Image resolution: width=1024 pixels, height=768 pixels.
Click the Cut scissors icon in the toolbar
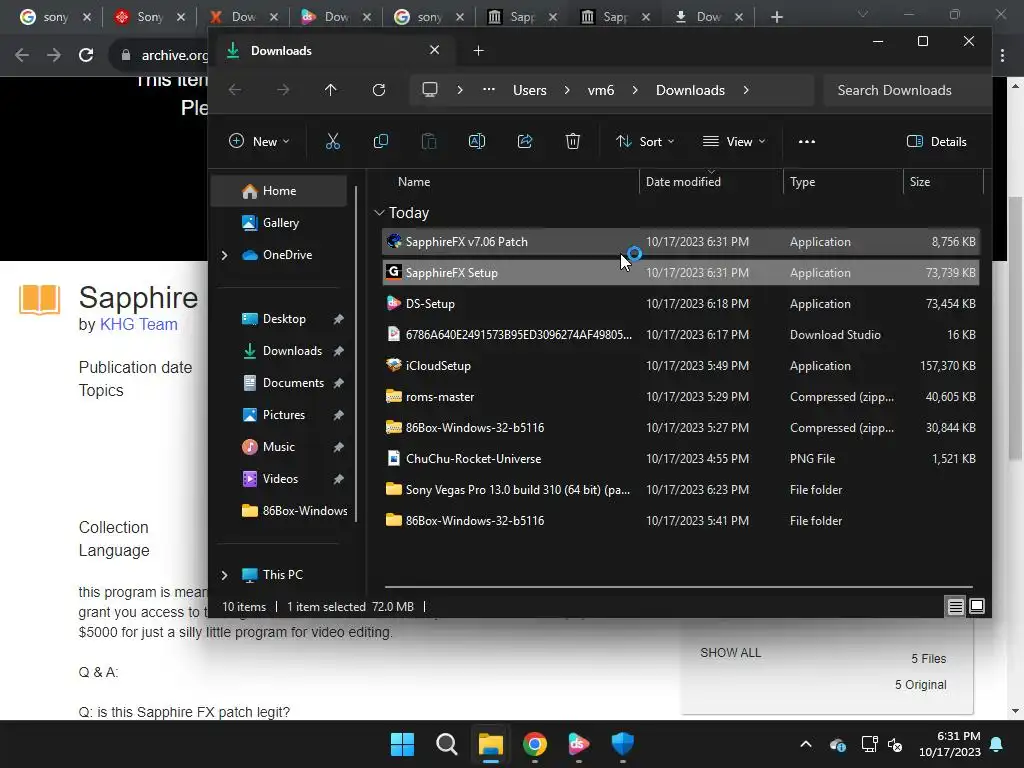332,141
